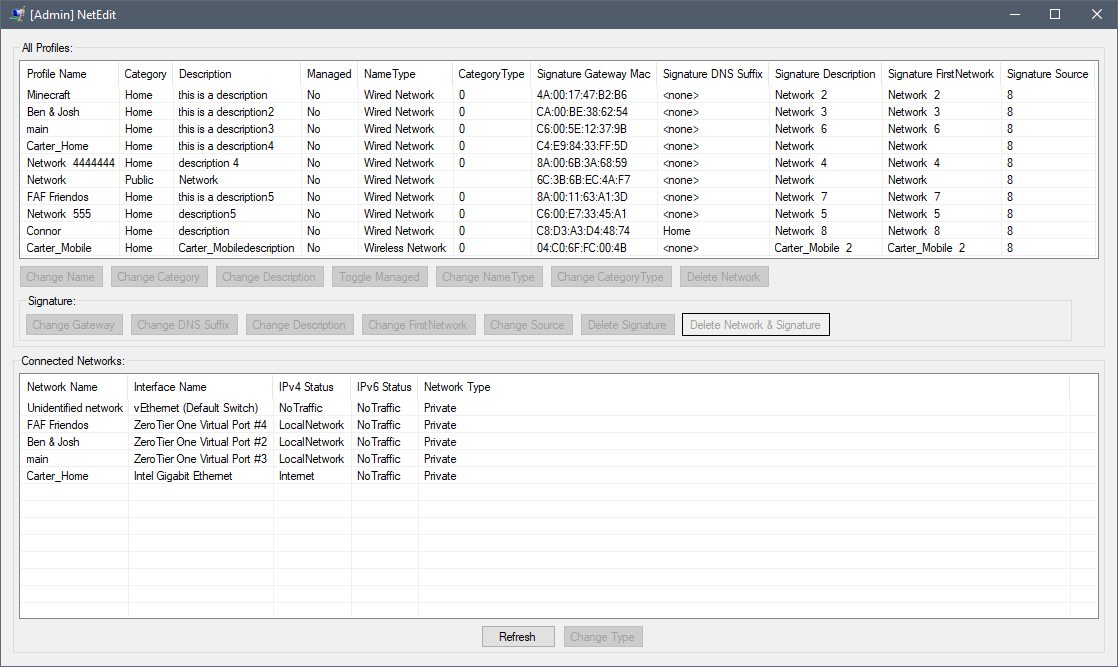Click the Refresh button
This screenshot has height=667, width=1118.
click(x=518, y=636)
